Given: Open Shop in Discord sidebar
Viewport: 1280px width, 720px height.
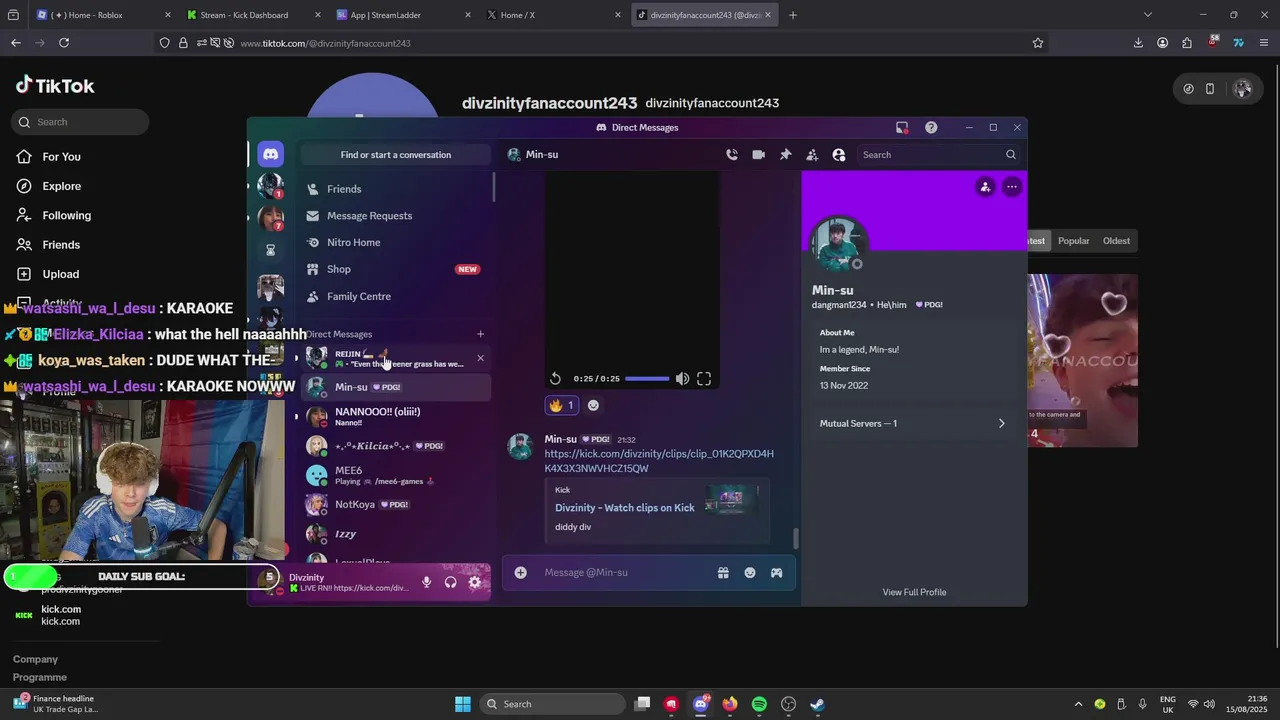Looking at the screenshot, I should [x=397, y=269].
